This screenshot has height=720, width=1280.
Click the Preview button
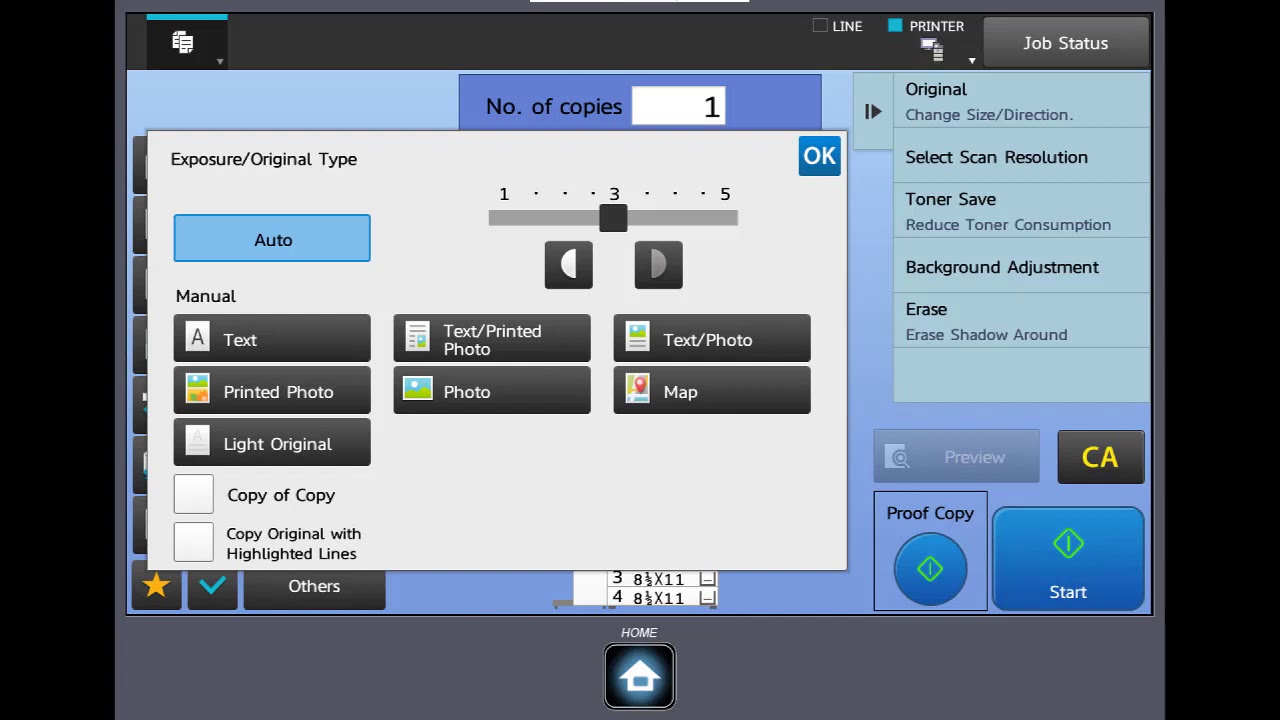click(x=957, y=457)
